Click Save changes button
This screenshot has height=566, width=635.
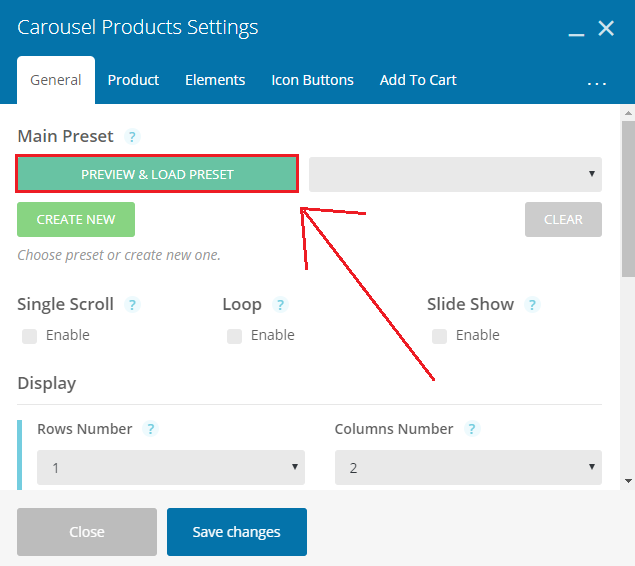237,532
